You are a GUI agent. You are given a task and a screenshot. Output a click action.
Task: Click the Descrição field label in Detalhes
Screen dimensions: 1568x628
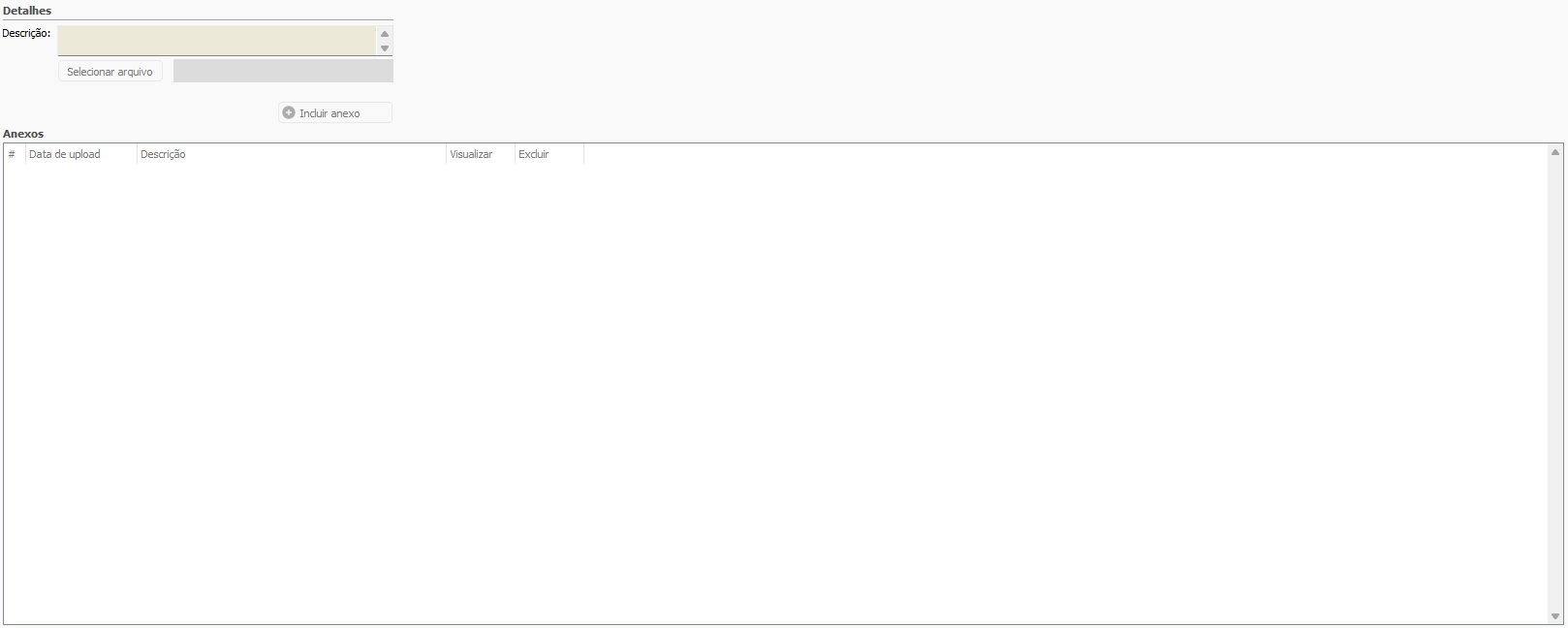pyautogui.click(x=26, y=33)
